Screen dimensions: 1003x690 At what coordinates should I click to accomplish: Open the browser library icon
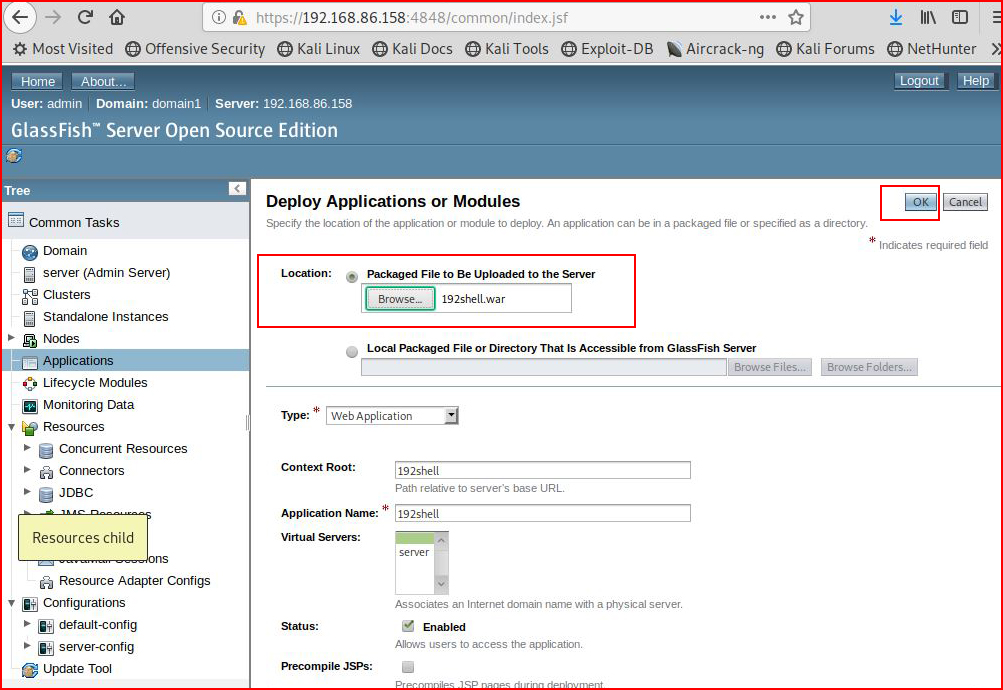click(x=928, y=17)
